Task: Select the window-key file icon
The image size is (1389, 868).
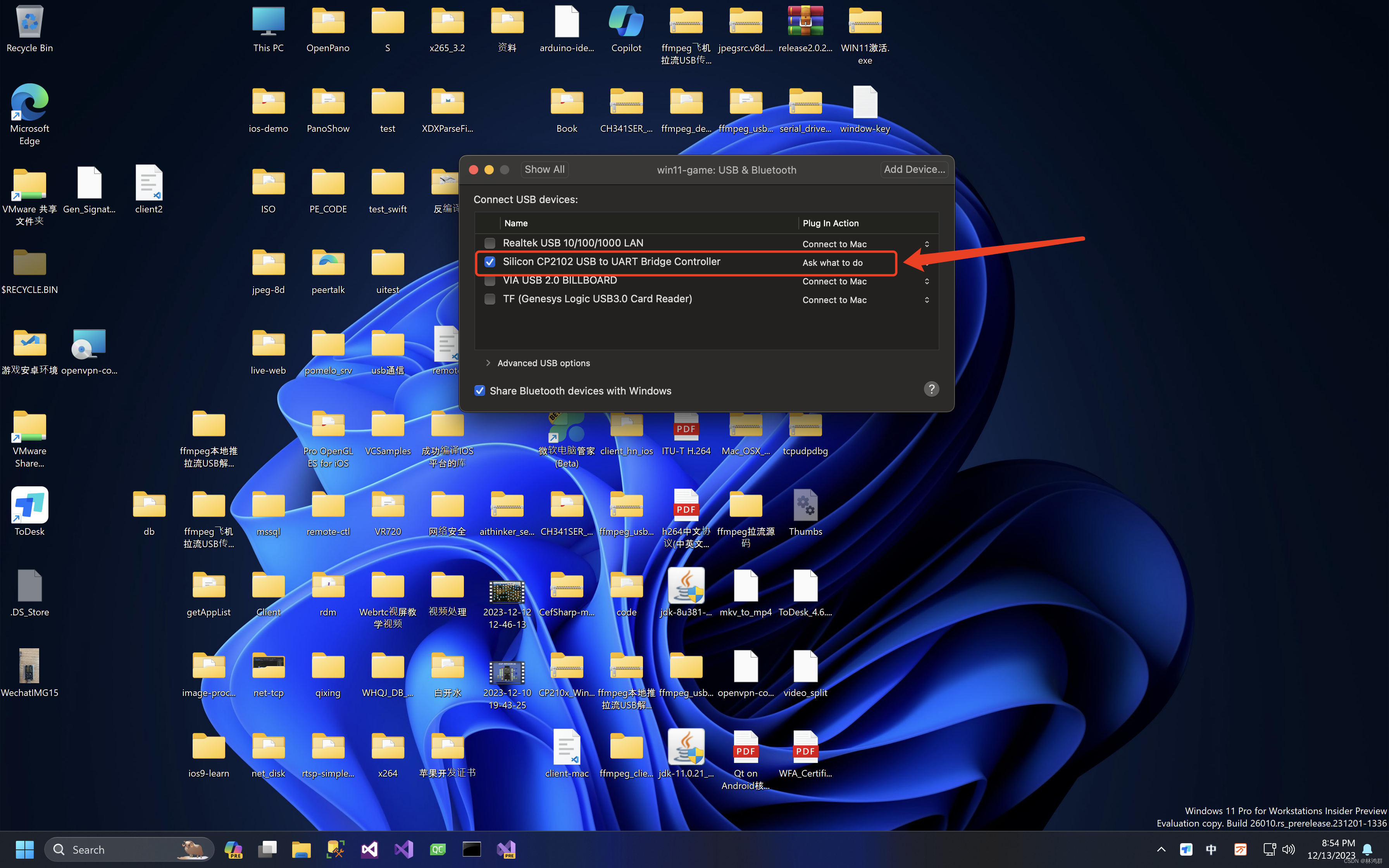Action: pyautogui.click(x=865, y=109)
